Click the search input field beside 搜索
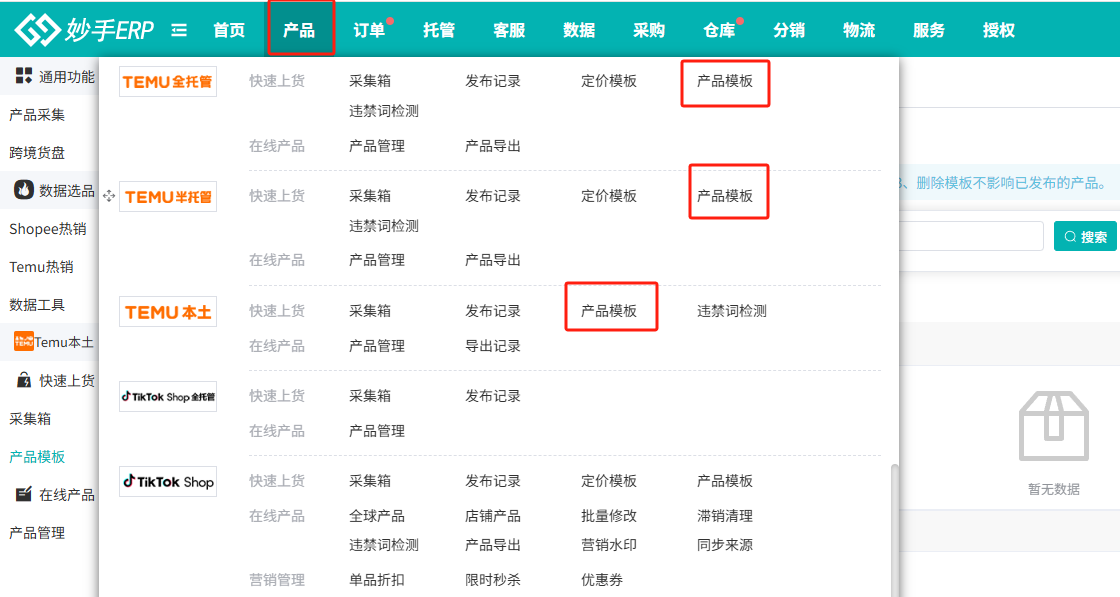The height and width of the screenshot is (597, 1120). coord(971,236)
